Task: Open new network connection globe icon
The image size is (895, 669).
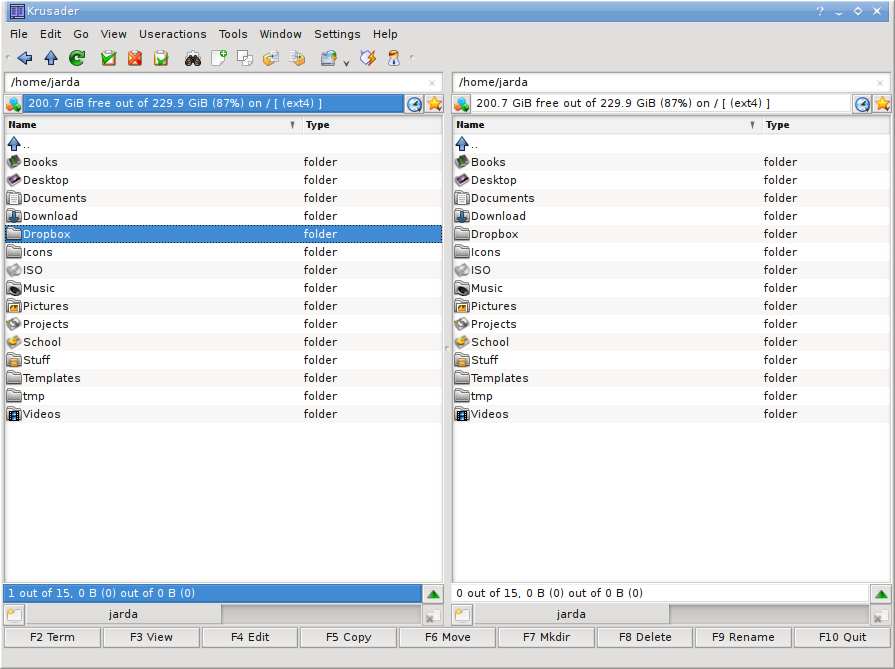Action: click(x=328, y=58)
